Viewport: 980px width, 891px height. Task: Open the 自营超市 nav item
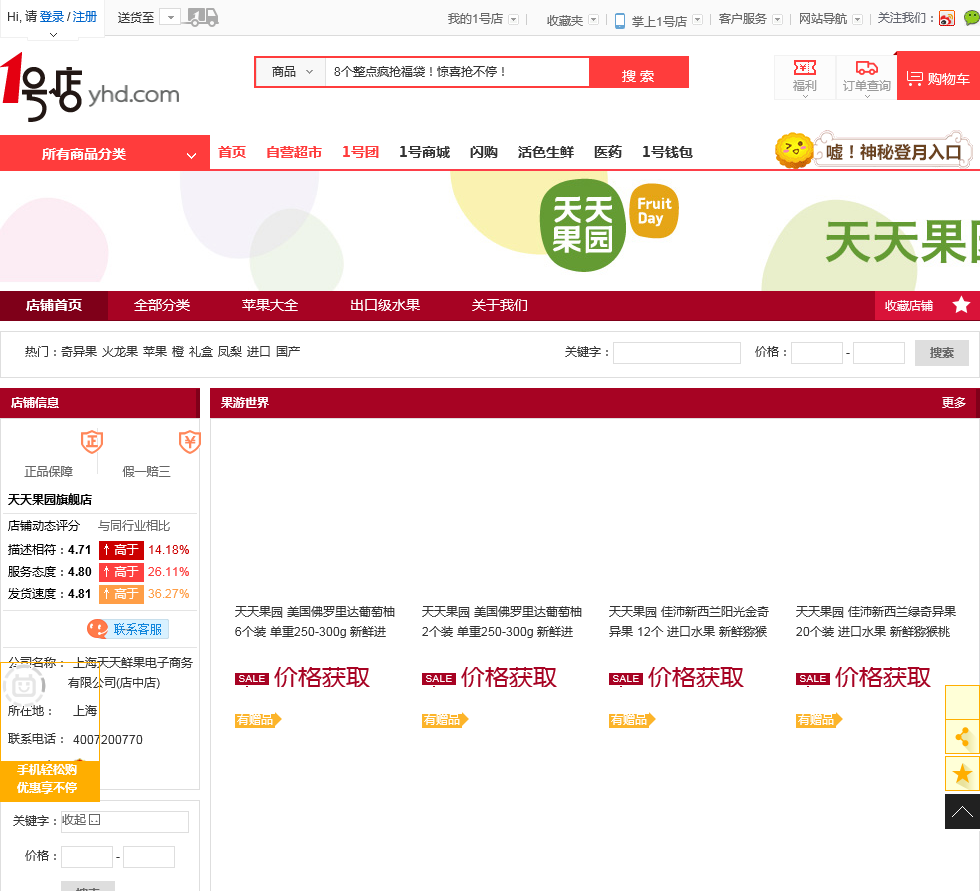(294, 152)
